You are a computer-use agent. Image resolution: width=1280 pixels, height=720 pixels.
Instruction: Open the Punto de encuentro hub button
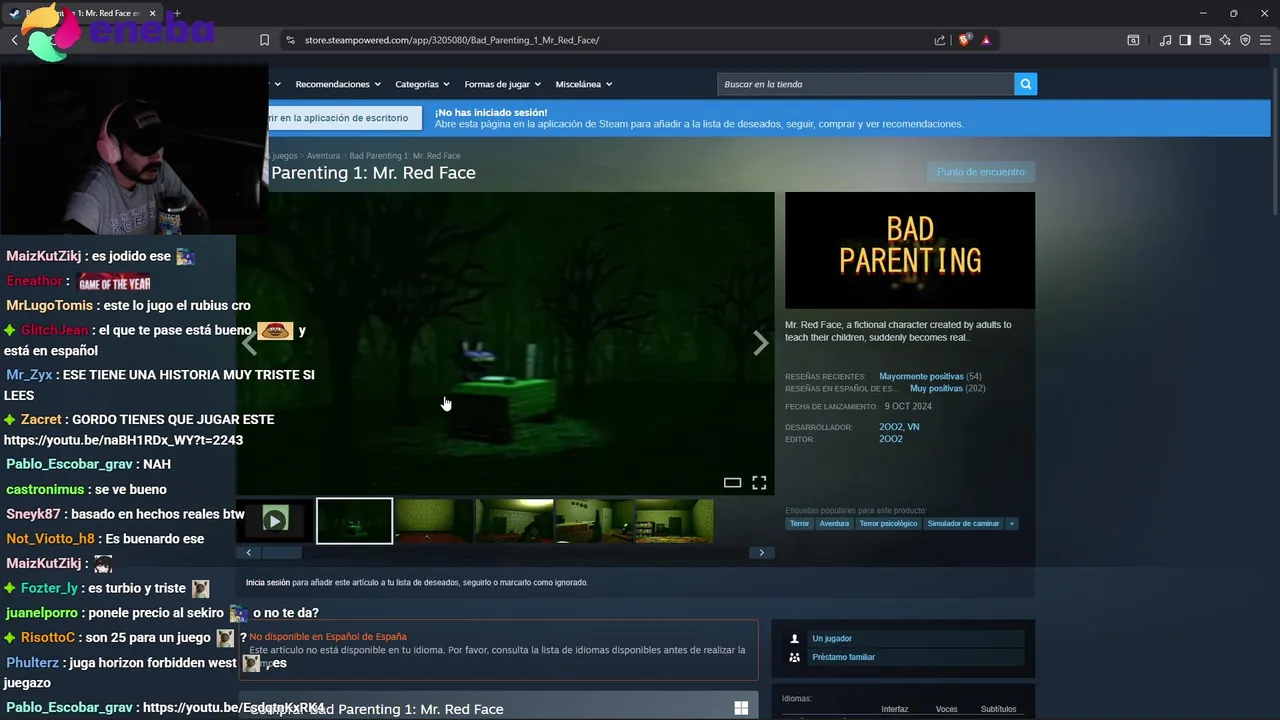click(980, 172)
